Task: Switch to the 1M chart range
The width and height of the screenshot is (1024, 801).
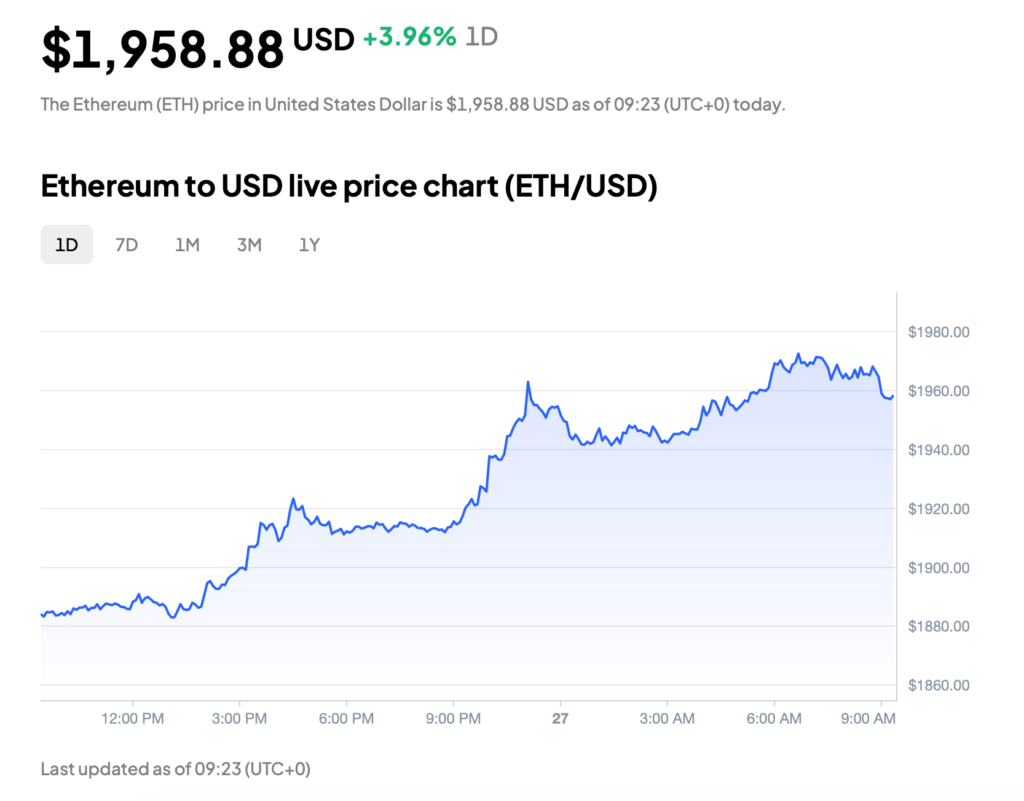Action: tap(187, 245)
